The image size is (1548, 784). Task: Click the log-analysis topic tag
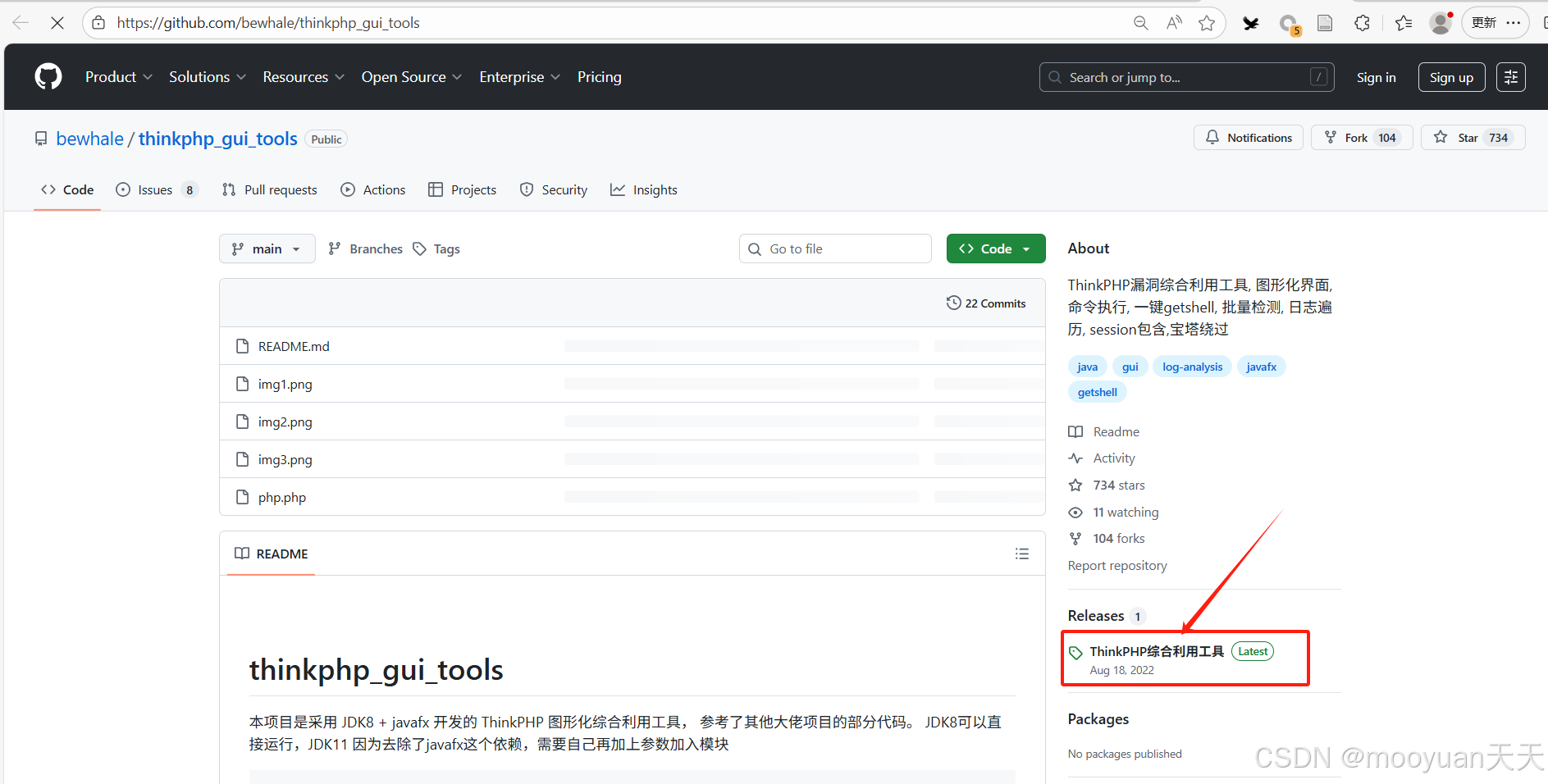tap(1192, 367)
